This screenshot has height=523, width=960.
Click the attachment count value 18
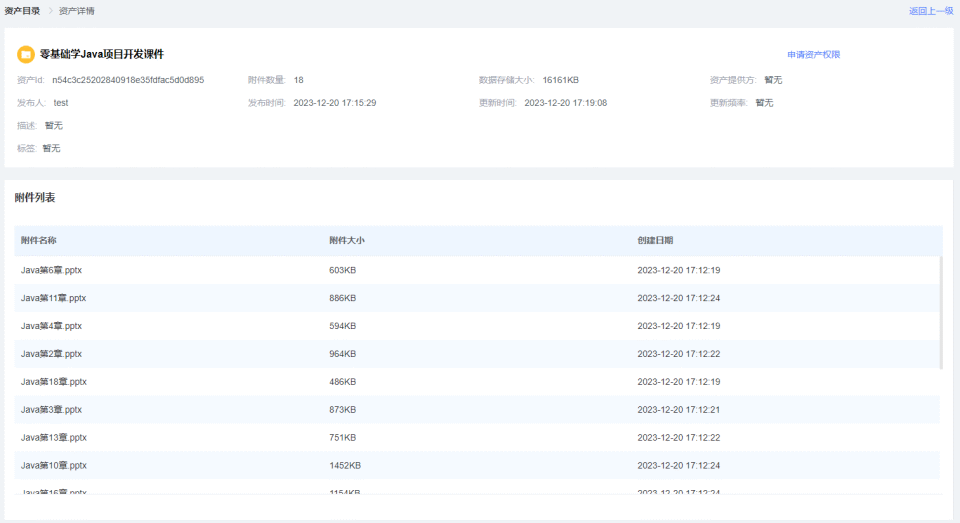[299, 80]
